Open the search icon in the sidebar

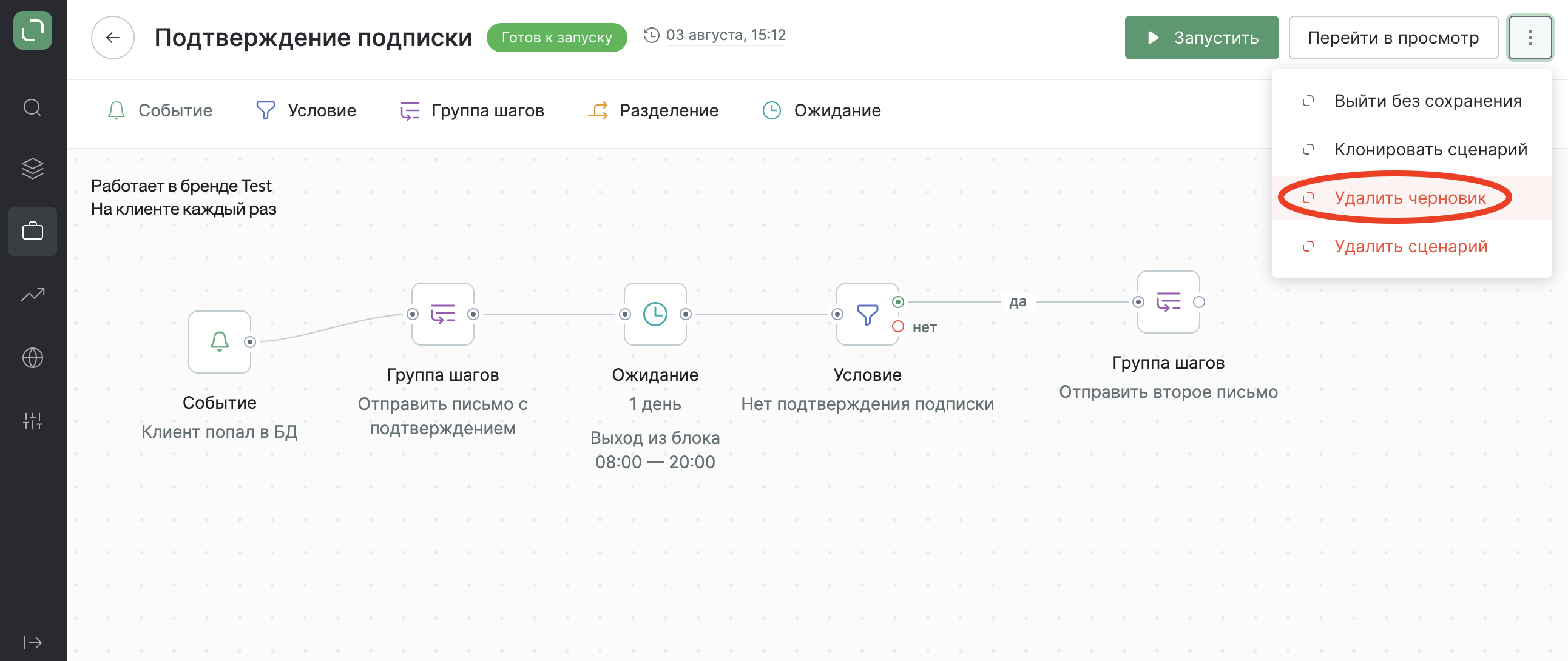point(33,107)
